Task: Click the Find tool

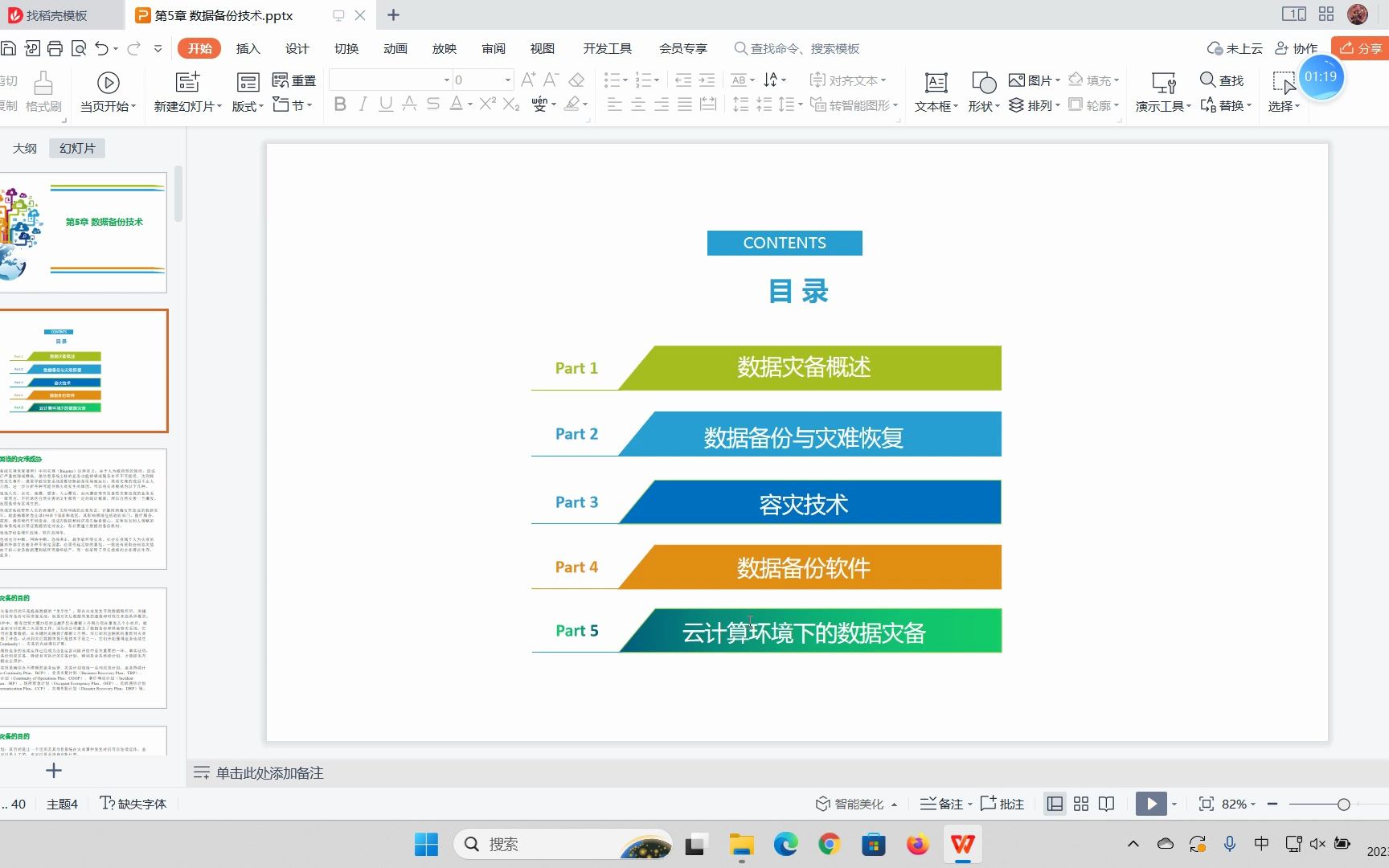Action: point(1222,80)
